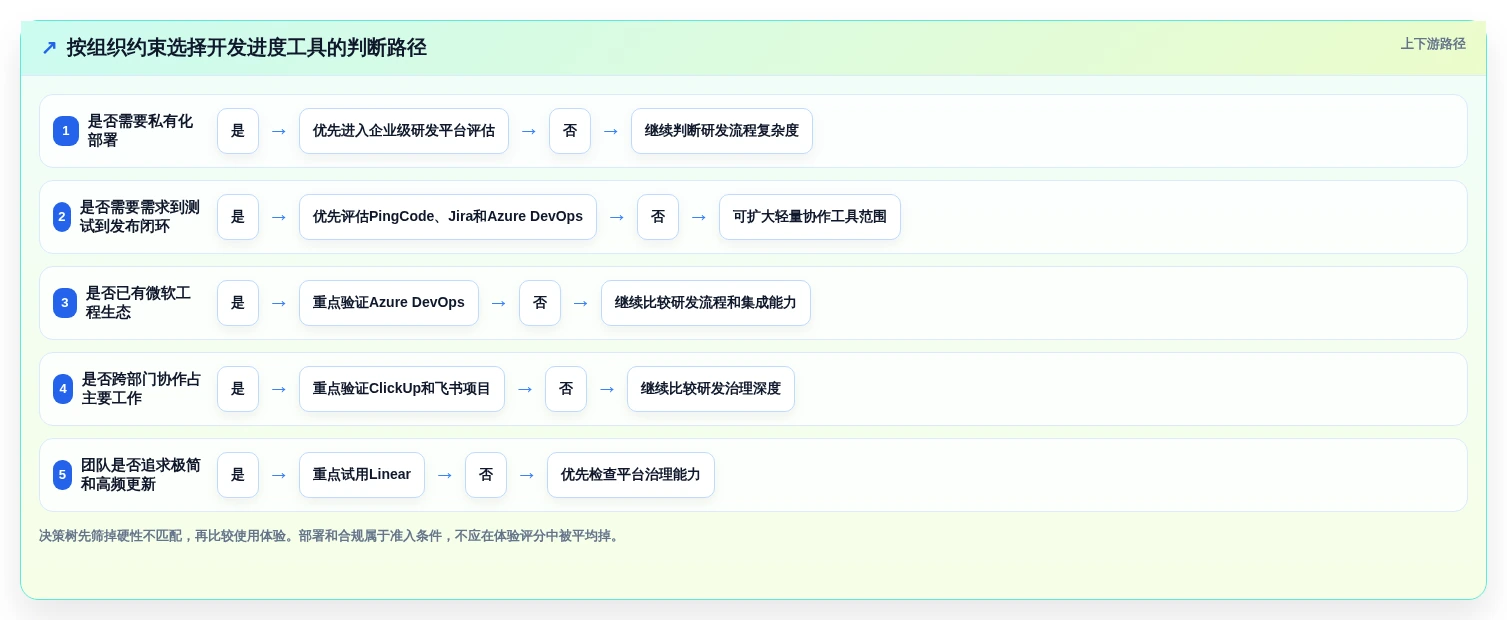Select 否 in the 需求到测试到发布闭环 row

(658, 217)
